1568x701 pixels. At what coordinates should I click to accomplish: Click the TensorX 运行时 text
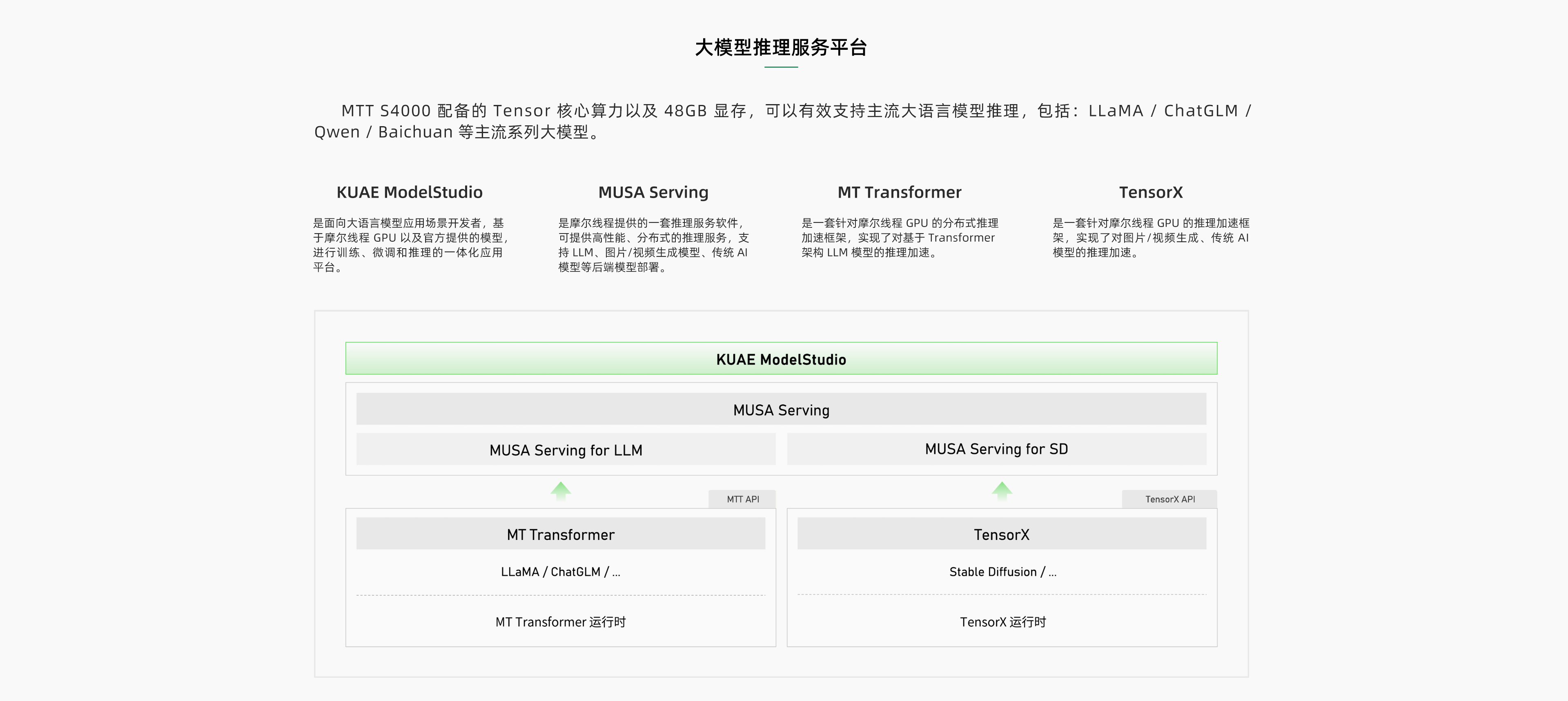[x=1002, y=622]
